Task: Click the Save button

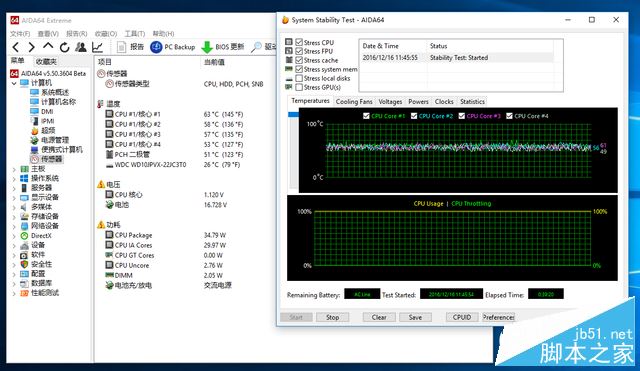Action: [x=415, y=317]
